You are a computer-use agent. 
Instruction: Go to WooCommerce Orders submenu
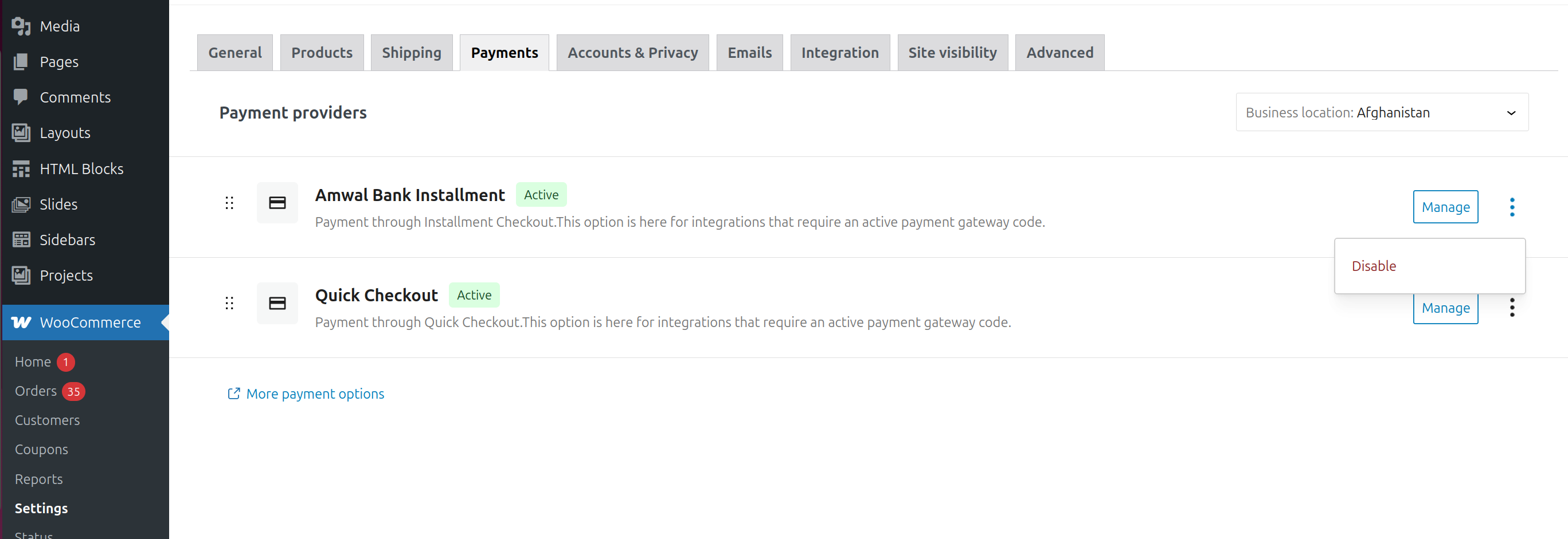click(36, 392)
